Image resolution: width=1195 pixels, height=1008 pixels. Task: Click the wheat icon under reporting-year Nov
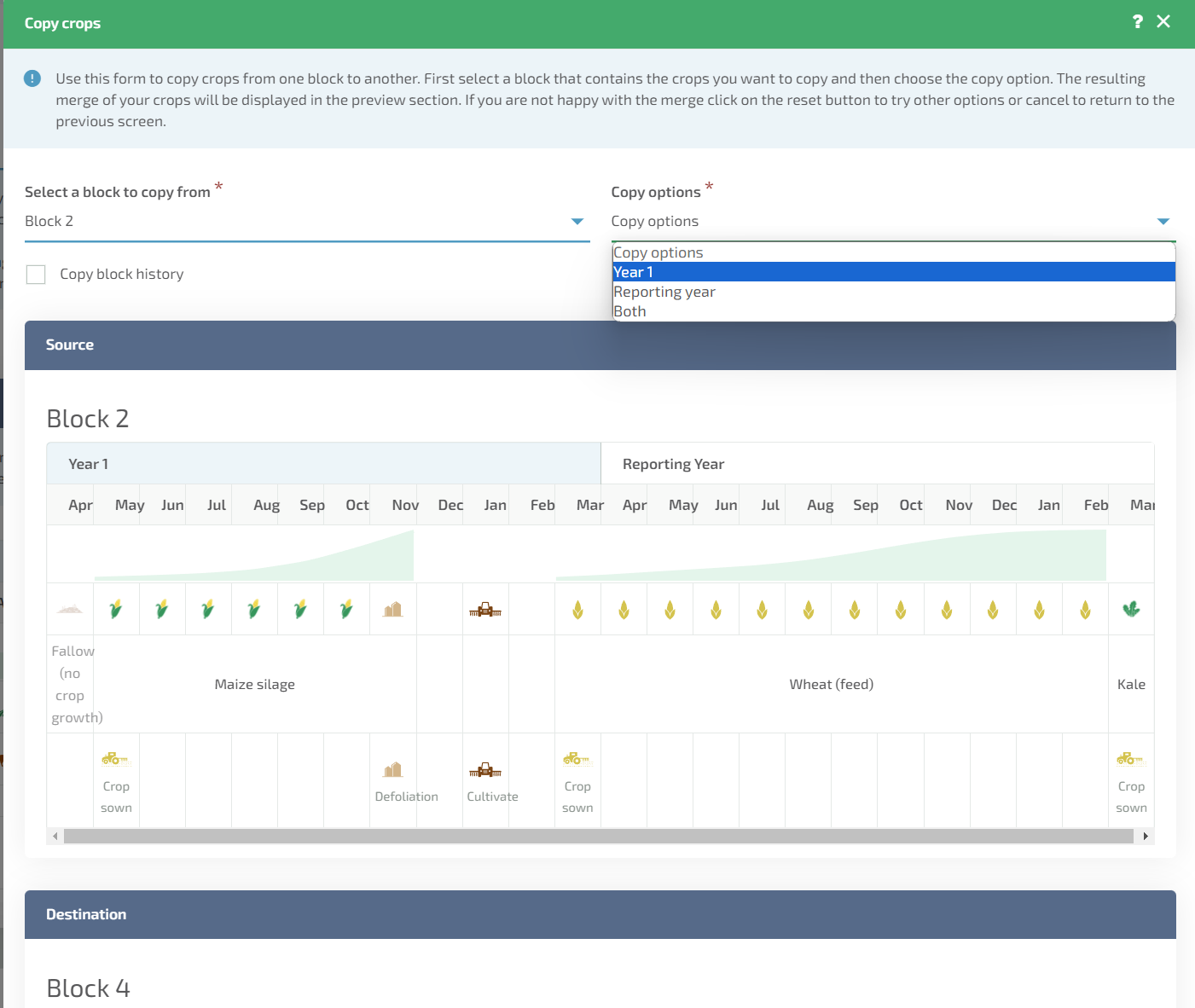947,610
